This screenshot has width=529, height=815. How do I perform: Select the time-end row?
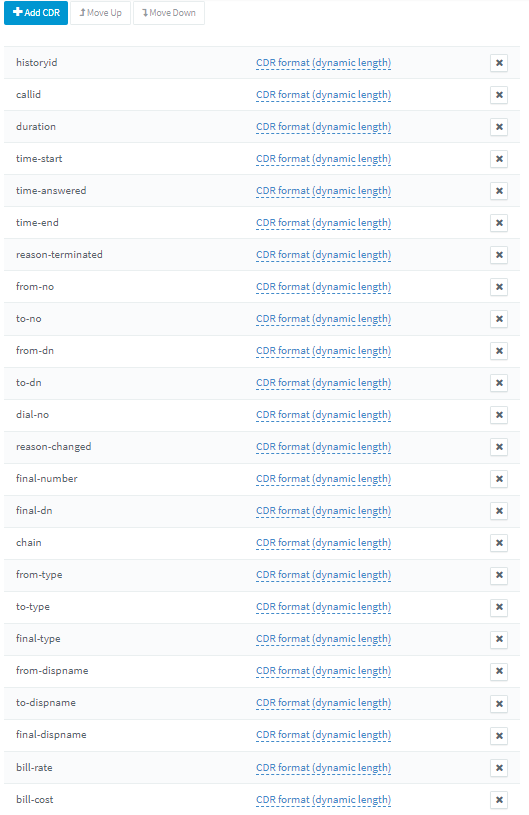(262, 222)
